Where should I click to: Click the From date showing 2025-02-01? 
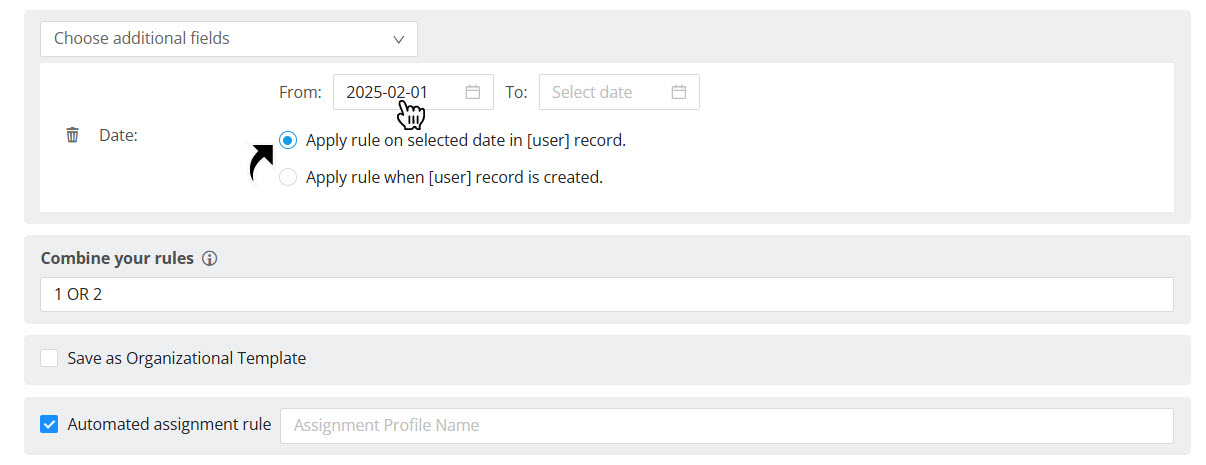pyautogui.click(x=390, y=92)
